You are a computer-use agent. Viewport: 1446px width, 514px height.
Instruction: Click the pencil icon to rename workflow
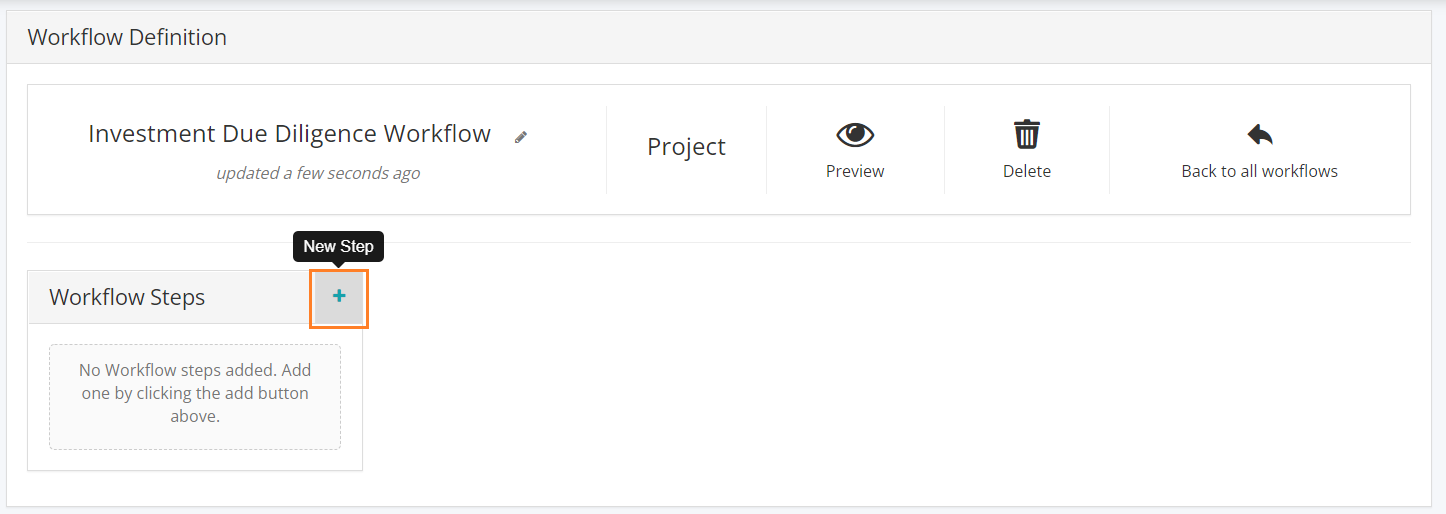[x=521, y=137]
